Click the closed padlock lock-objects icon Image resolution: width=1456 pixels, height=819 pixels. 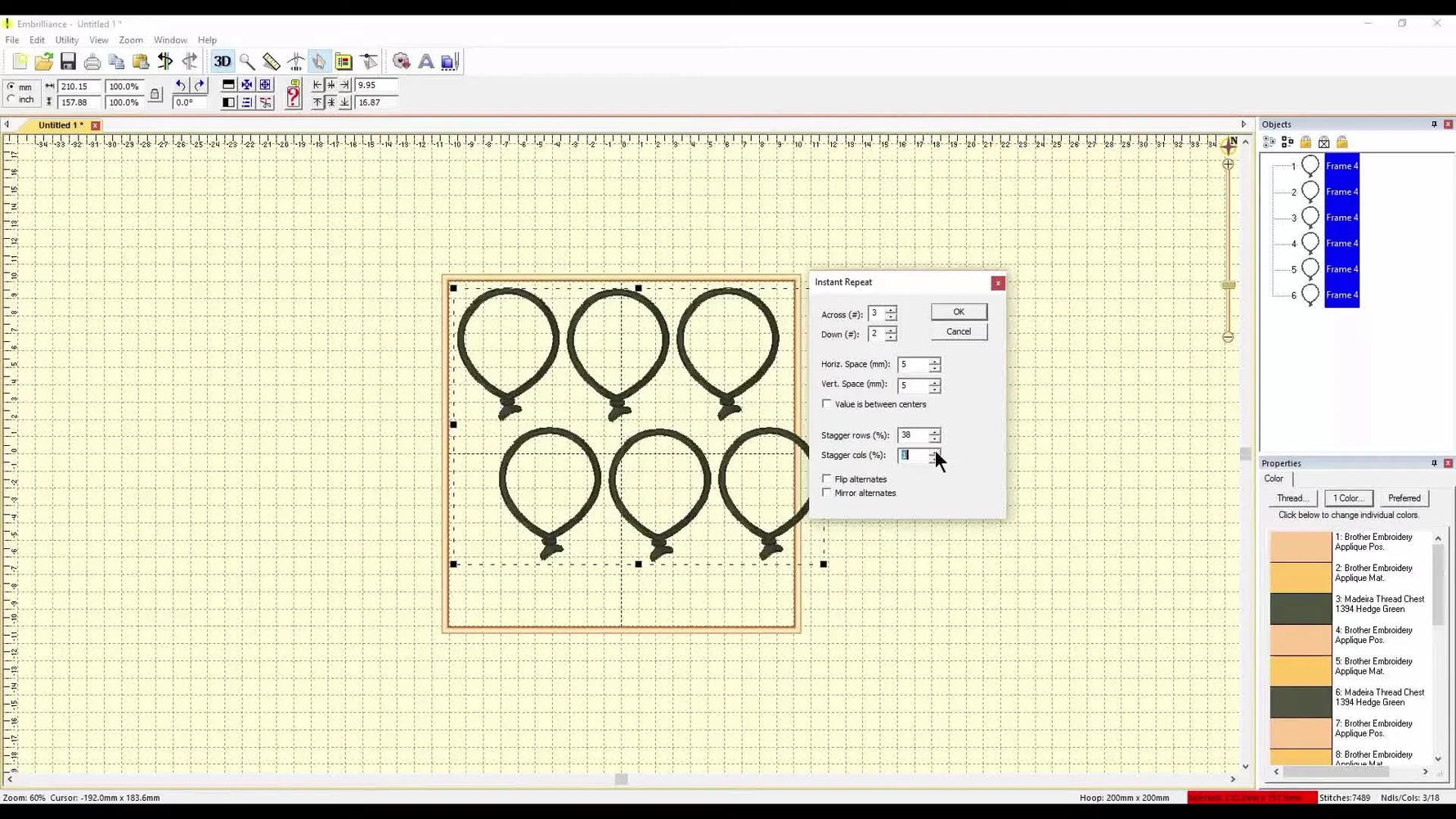[x=1305, y=142]
